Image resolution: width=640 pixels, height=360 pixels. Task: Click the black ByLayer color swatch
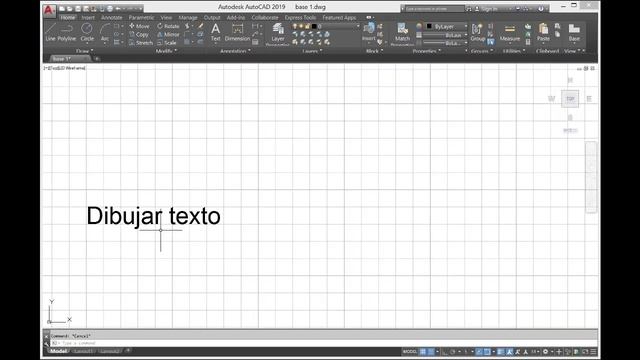[429, 27]
